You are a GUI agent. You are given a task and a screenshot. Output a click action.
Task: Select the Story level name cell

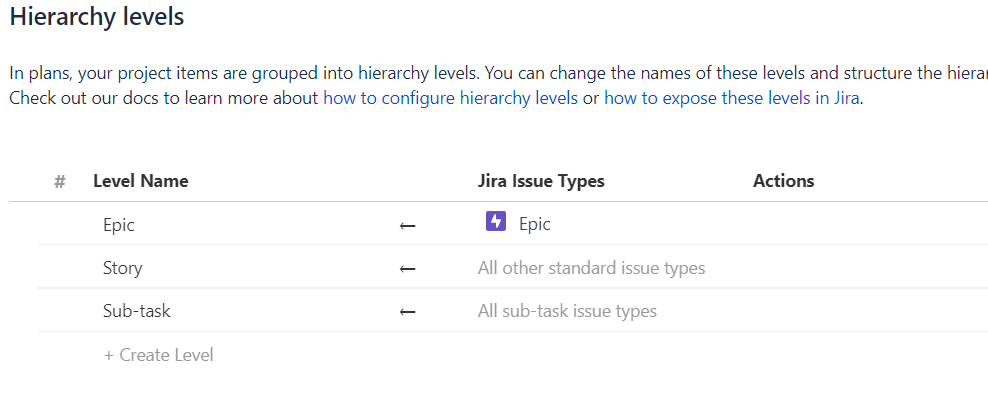pos(123,268)
